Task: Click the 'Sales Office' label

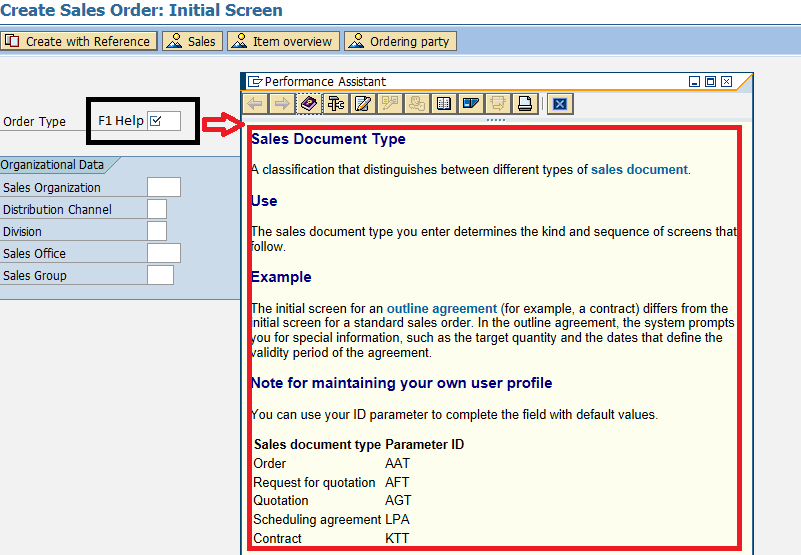Action: (x=34, y=253)
